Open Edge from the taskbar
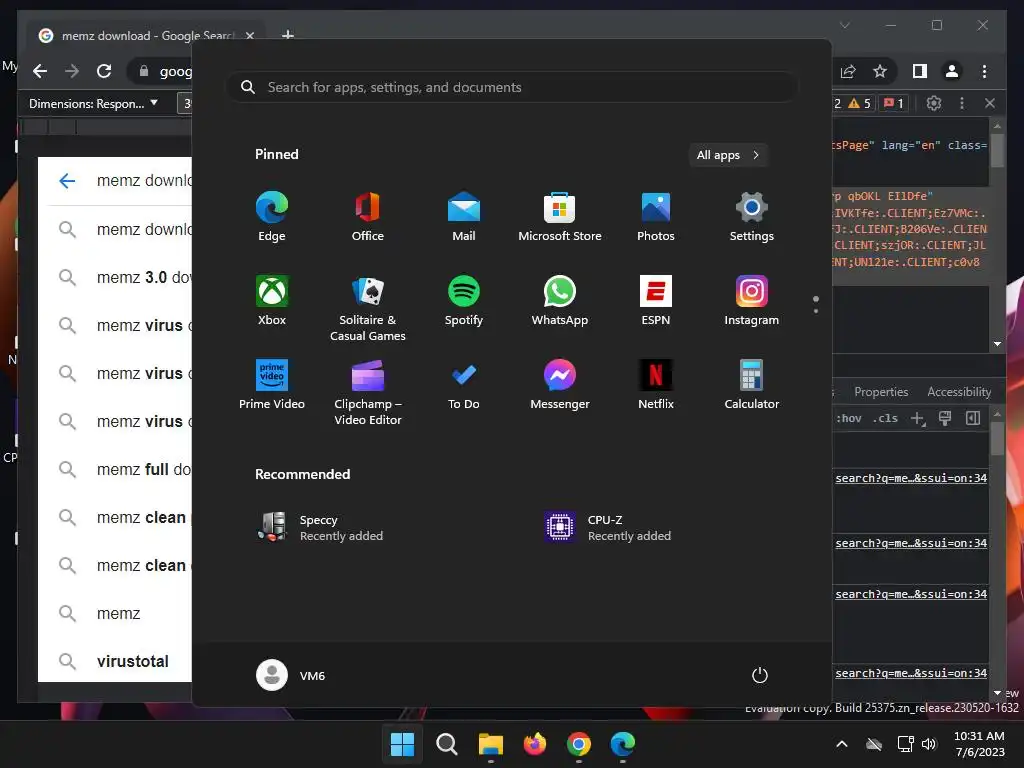This screenshot has width=1024, height=768. pyautogui.click(x=622, y=744)
